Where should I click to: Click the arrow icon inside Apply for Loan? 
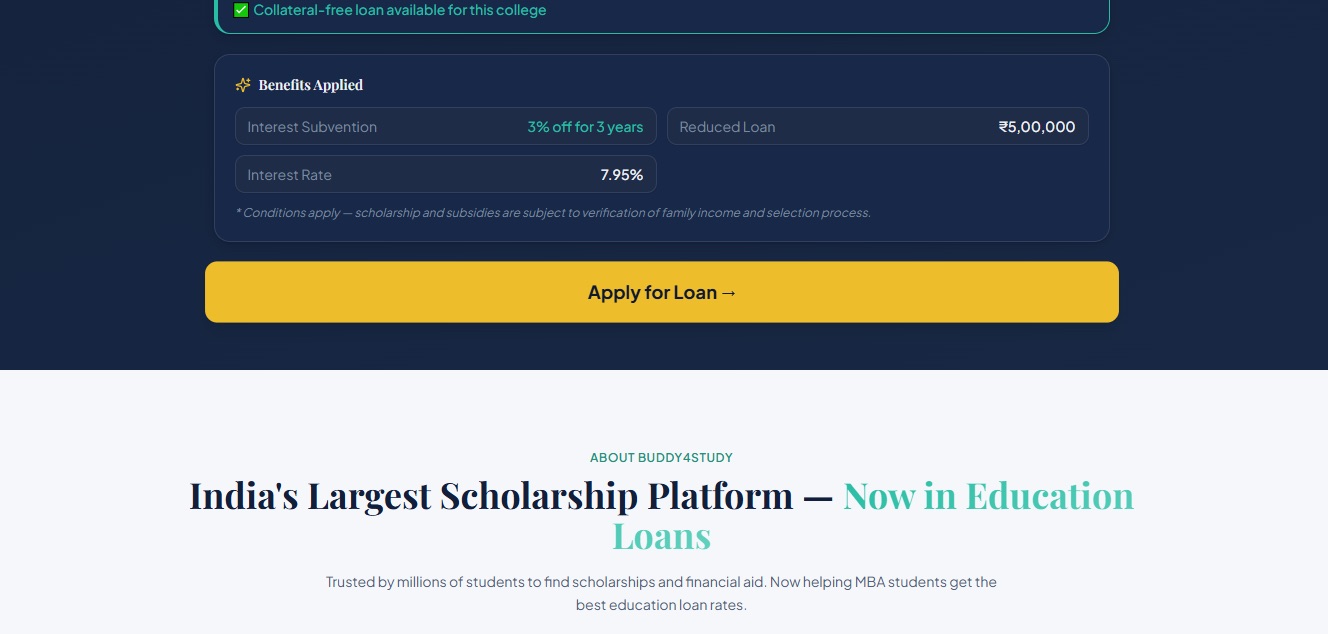(729, 292)
